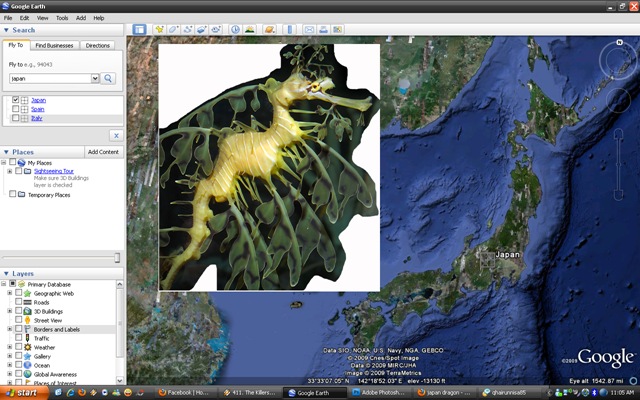Switch between Earth, Sky and planets icon
Screen dimensions: 640x400
point(269,29)
